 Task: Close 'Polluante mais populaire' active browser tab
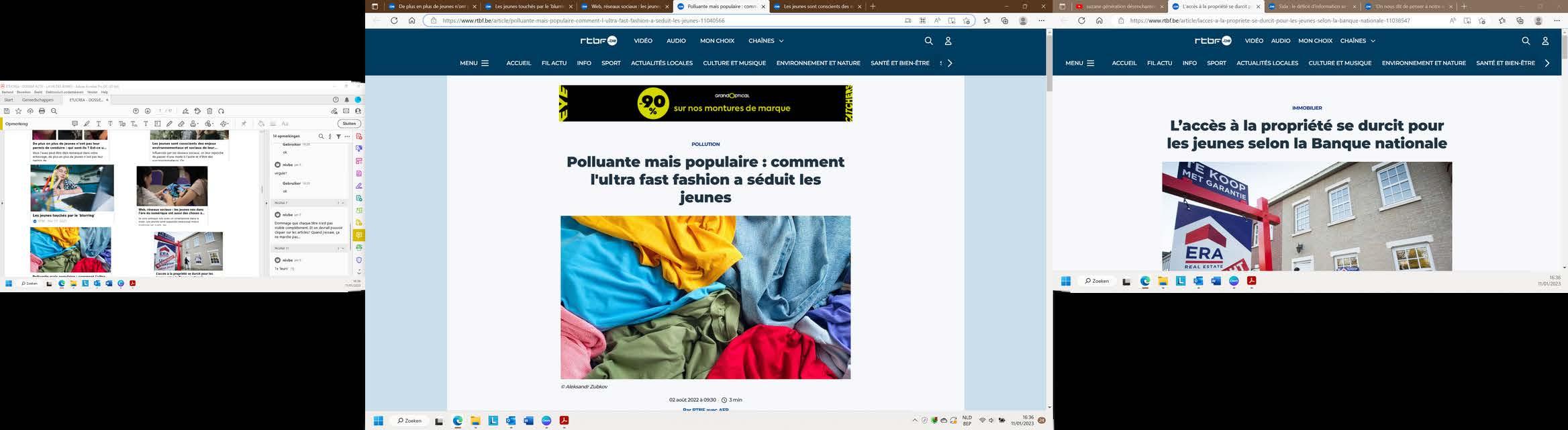click(763, 7)
